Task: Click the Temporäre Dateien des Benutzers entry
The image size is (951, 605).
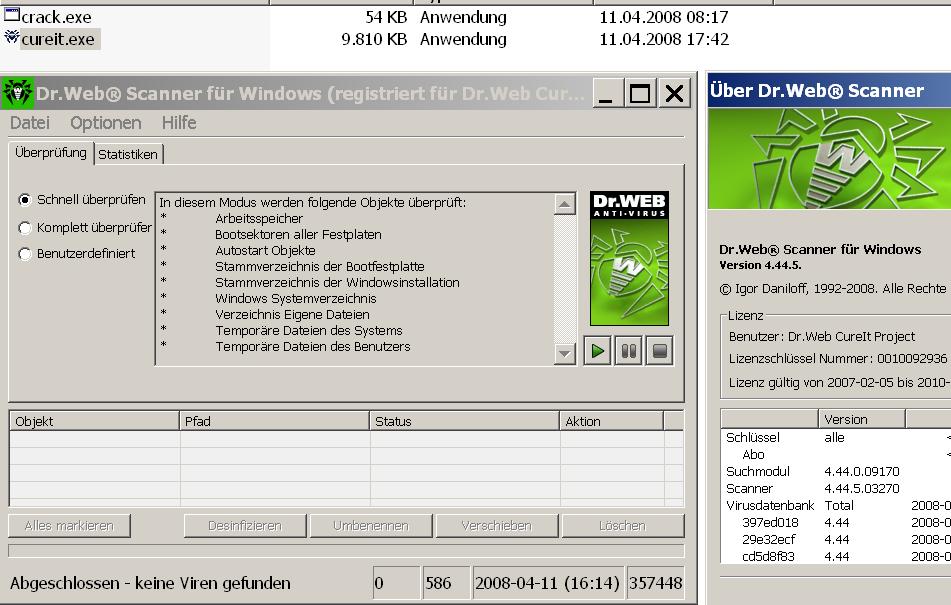Action: 313,347
